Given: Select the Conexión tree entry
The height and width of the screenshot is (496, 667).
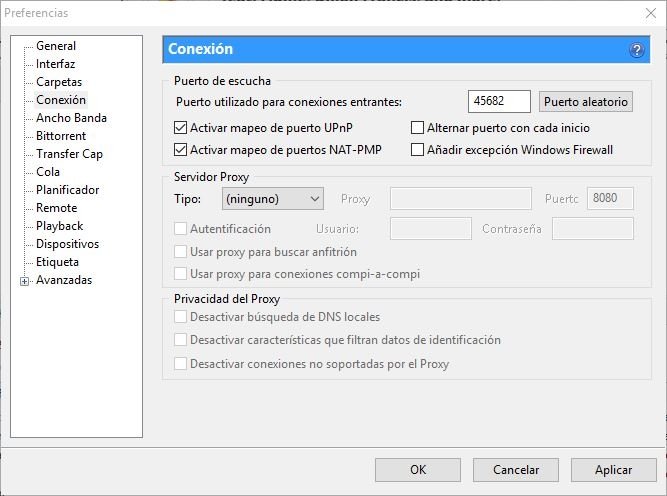Looking at the screenshot, I should pyautogui.click(x=61, y=100).
